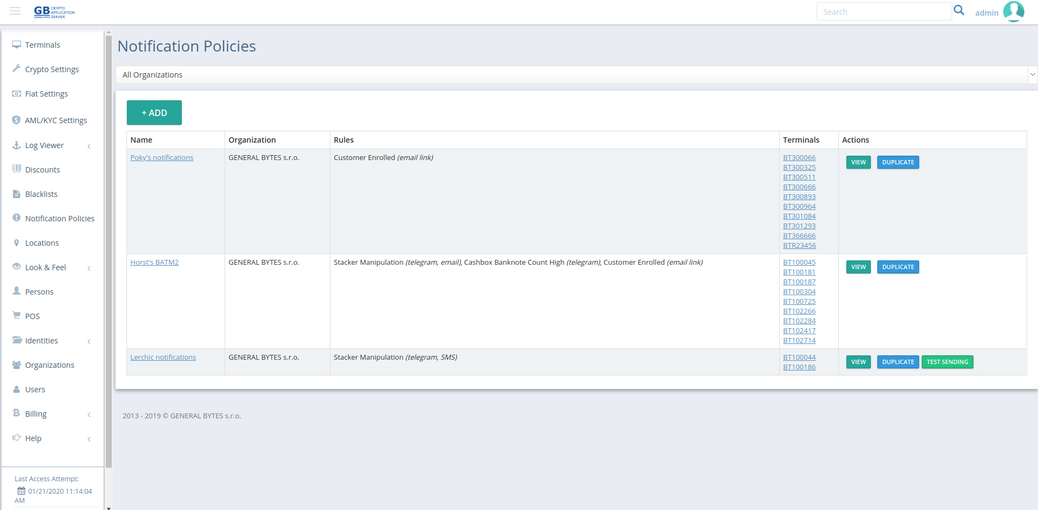The image size is (1038, 510).
Task: Open the Horst's BATM2 policy link
Action: tap(154, 262)
